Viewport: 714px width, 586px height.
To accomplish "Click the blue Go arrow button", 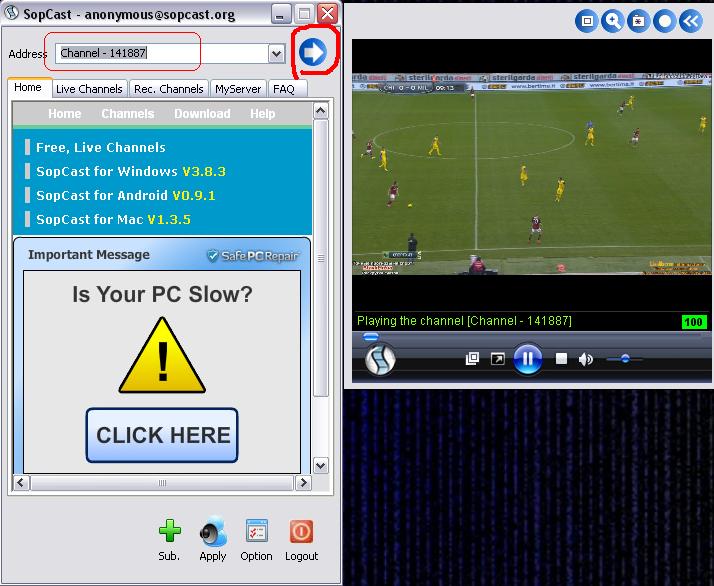I will [313, 52].
